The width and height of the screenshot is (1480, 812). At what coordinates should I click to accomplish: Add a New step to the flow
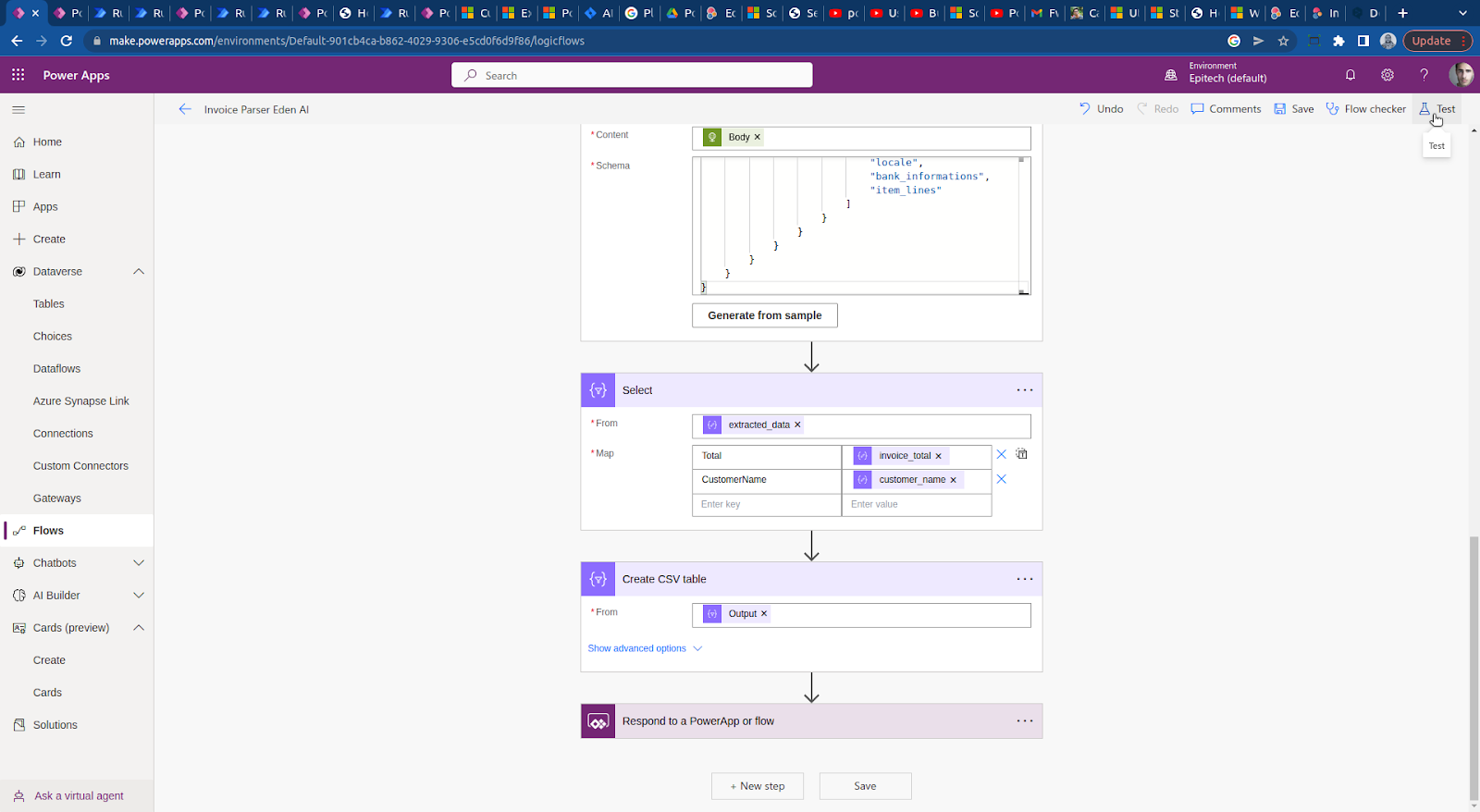coord(758,786)
